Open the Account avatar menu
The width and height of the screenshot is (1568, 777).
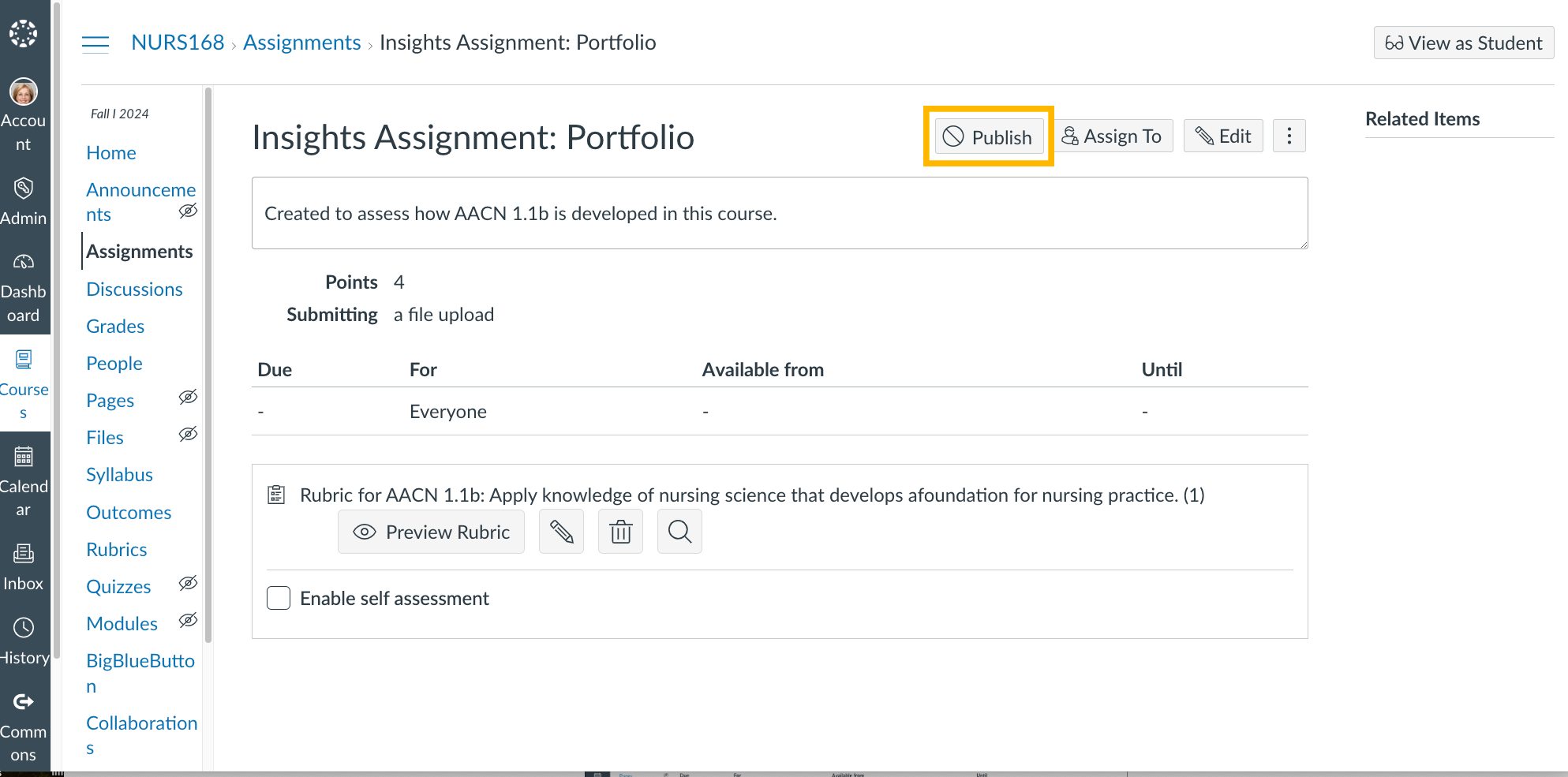(x=24, y=92)
